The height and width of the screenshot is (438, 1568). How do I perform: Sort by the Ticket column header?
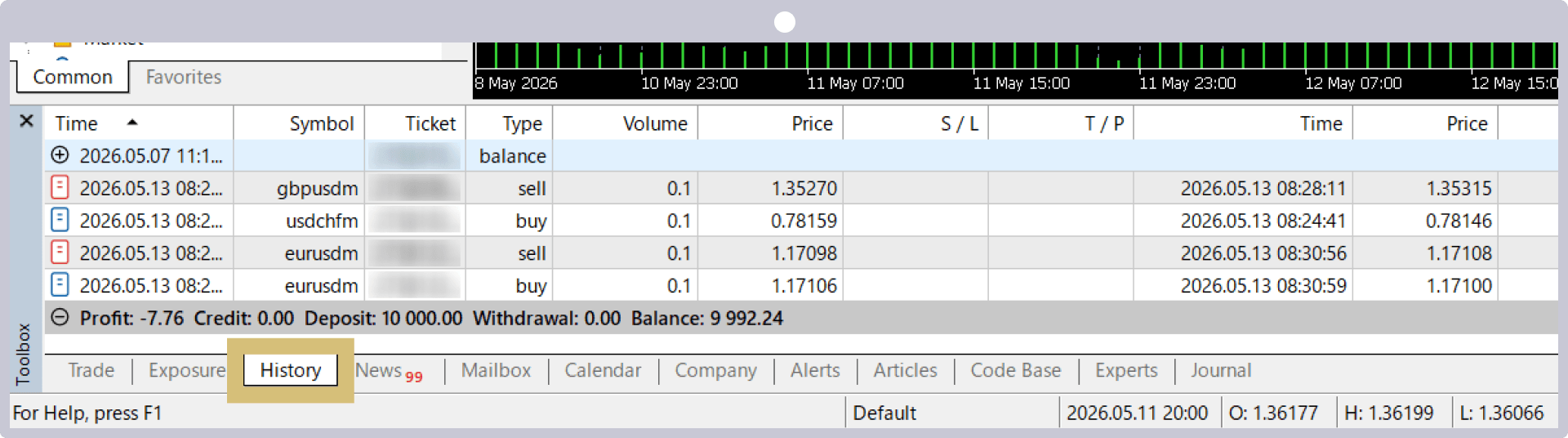[430, 123]
